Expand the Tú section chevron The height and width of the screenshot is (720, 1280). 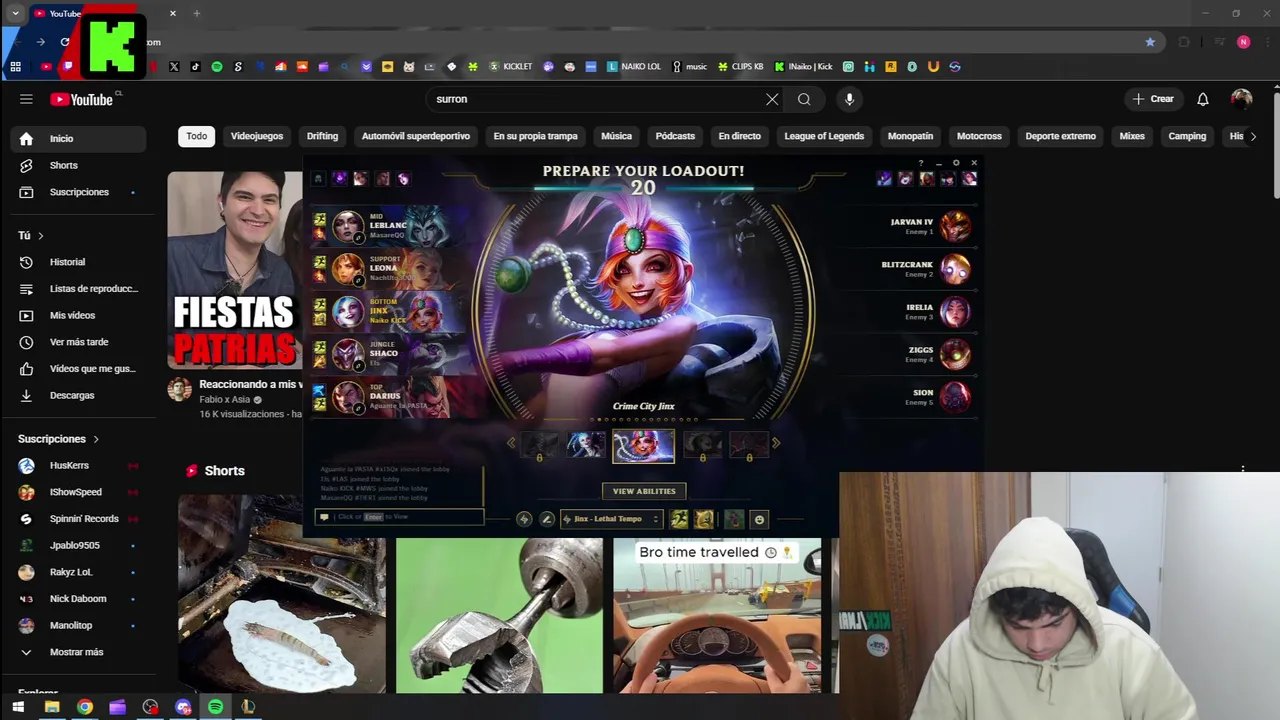(41, 236)
